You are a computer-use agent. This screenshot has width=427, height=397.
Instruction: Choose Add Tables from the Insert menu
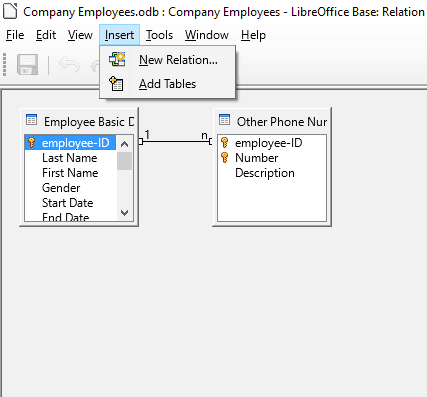click(168, 84)
